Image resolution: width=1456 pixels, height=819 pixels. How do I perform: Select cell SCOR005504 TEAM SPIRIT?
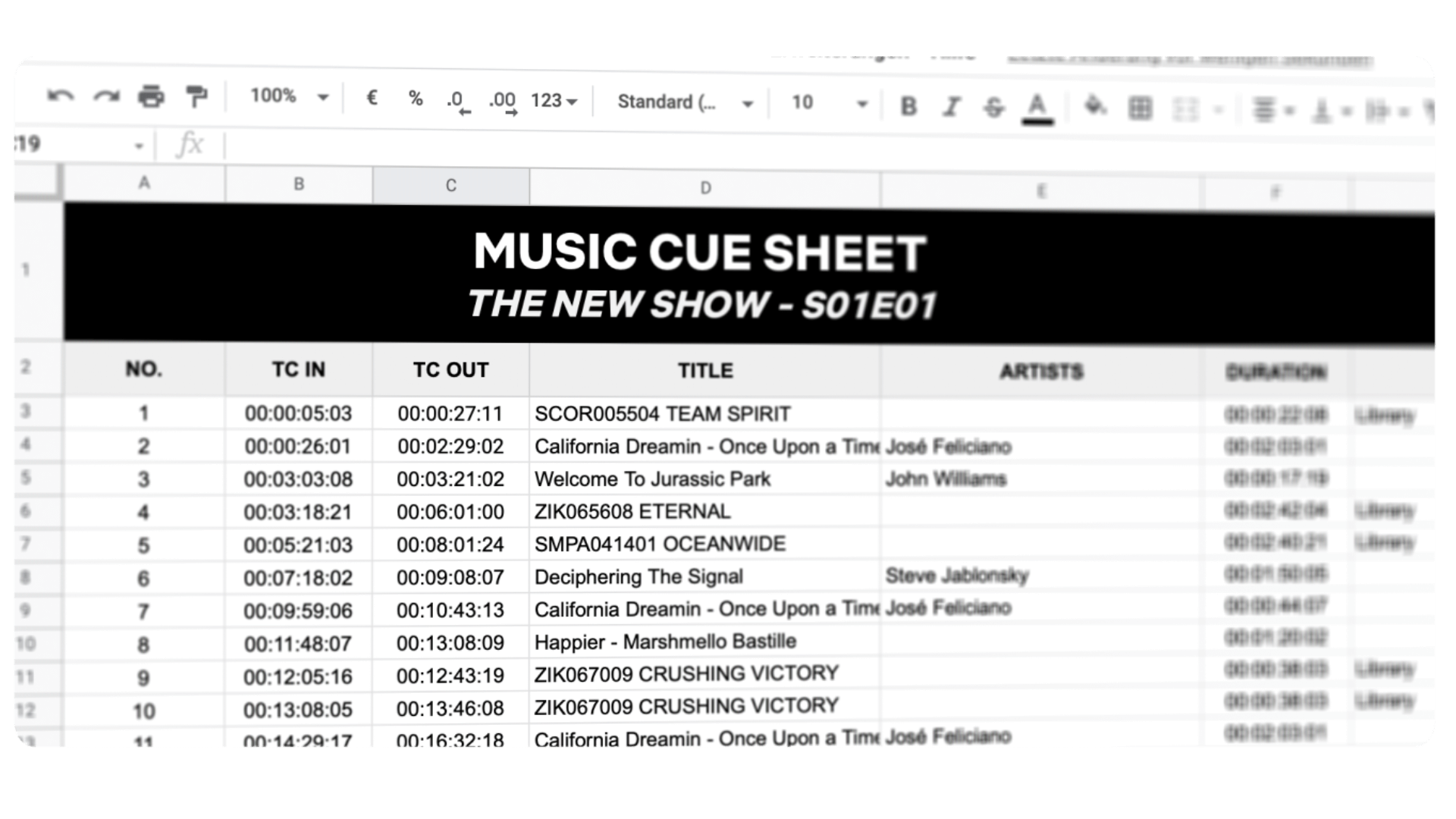(x=705, y=414)
